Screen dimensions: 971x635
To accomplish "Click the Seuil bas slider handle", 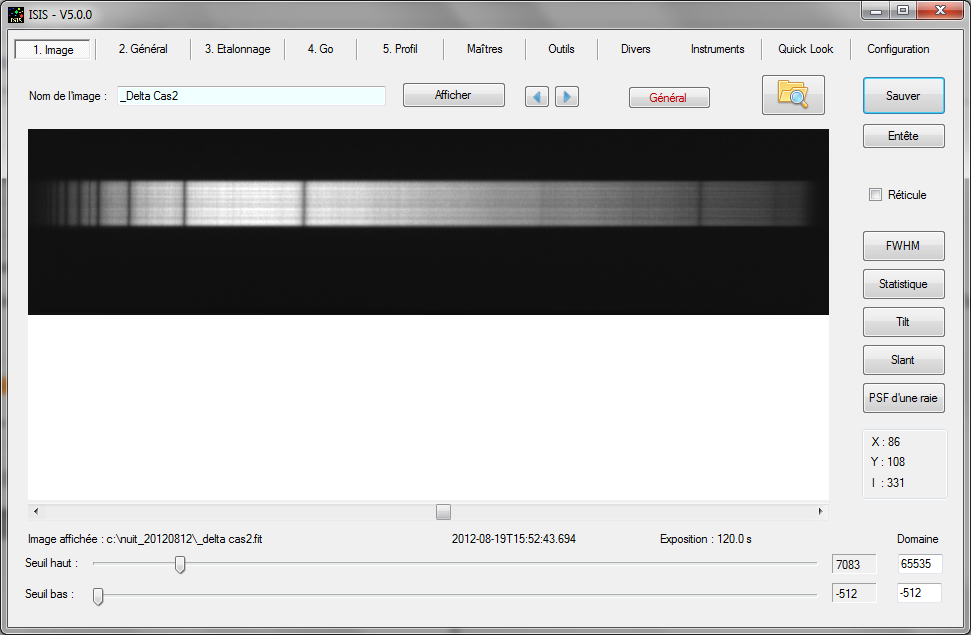I will tap(98, 596).
